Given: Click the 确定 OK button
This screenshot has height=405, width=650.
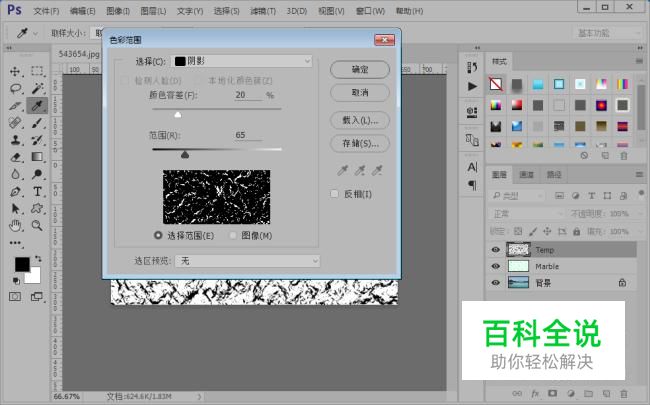Looking at the screenshot, I should 360,69.
